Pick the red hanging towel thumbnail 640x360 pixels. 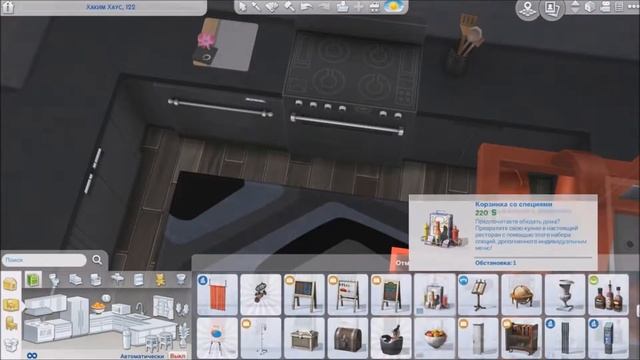[x=217, y=295]
